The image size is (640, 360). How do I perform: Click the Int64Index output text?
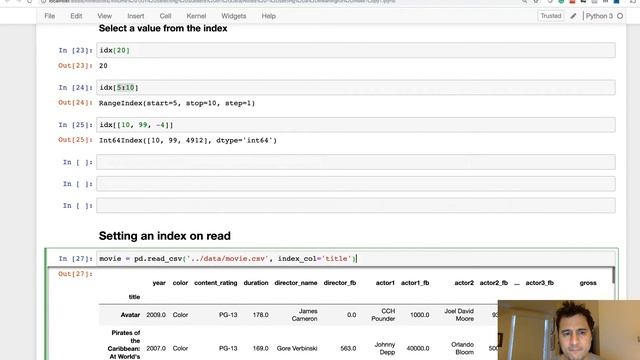point(188,140)
